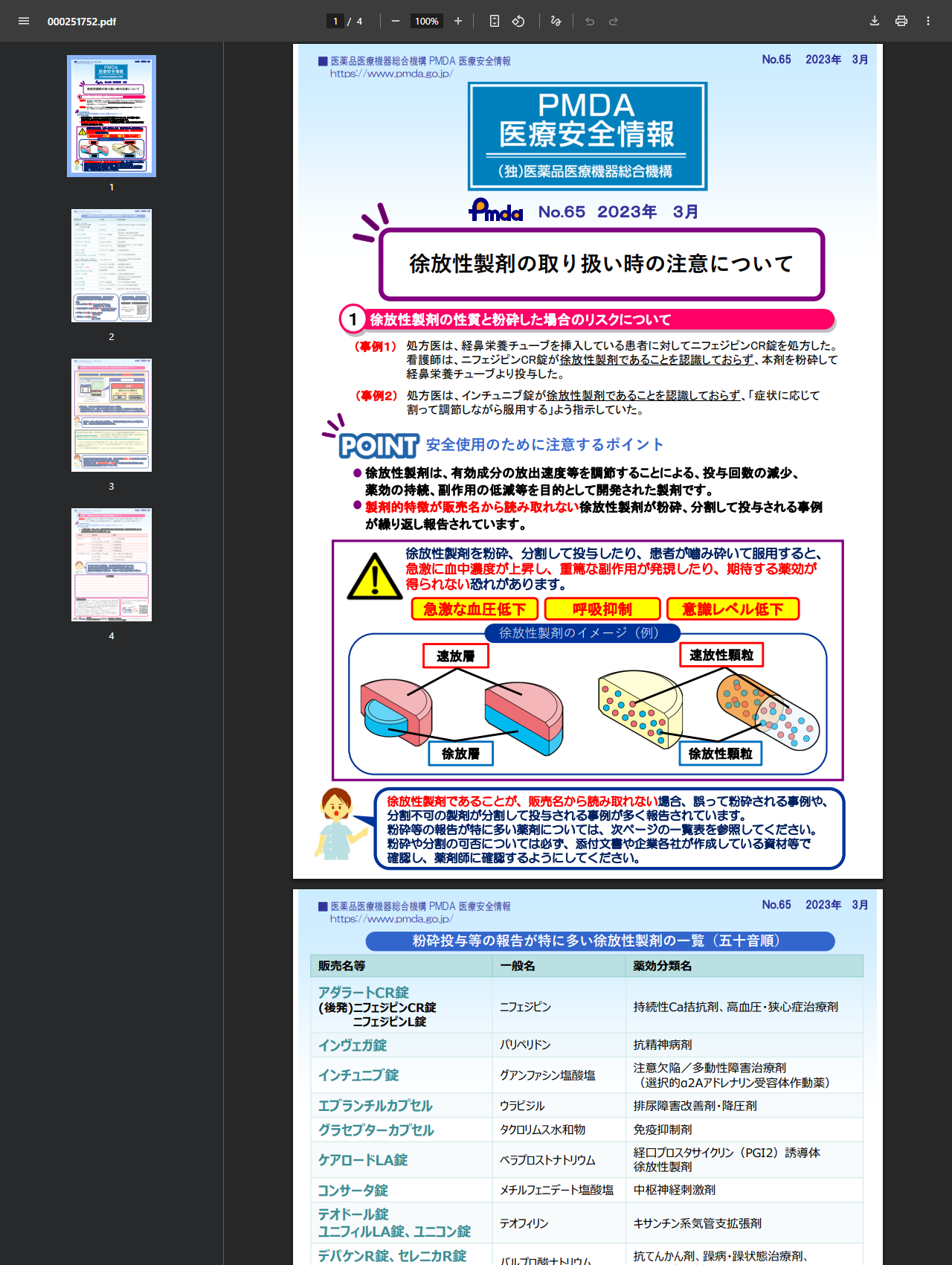This screenshot has height=1265, width=952.
Task: Click the グラセプターカプセル table entry
Action: [376, 1130]
